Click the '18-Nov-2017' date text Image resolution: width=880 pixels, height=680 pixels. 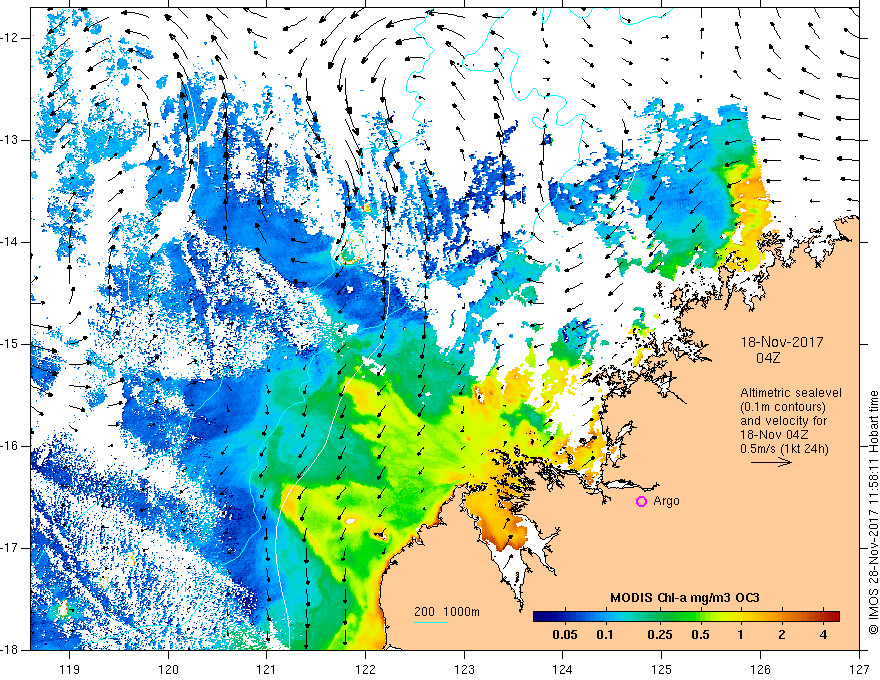(x=782, y=342)
